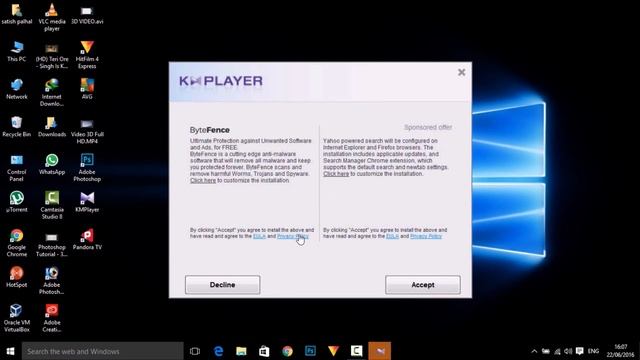The width and height of the screenshot is (640, 360).
Task: Open File Explorer from the taskbar
Action: [241, 351]
